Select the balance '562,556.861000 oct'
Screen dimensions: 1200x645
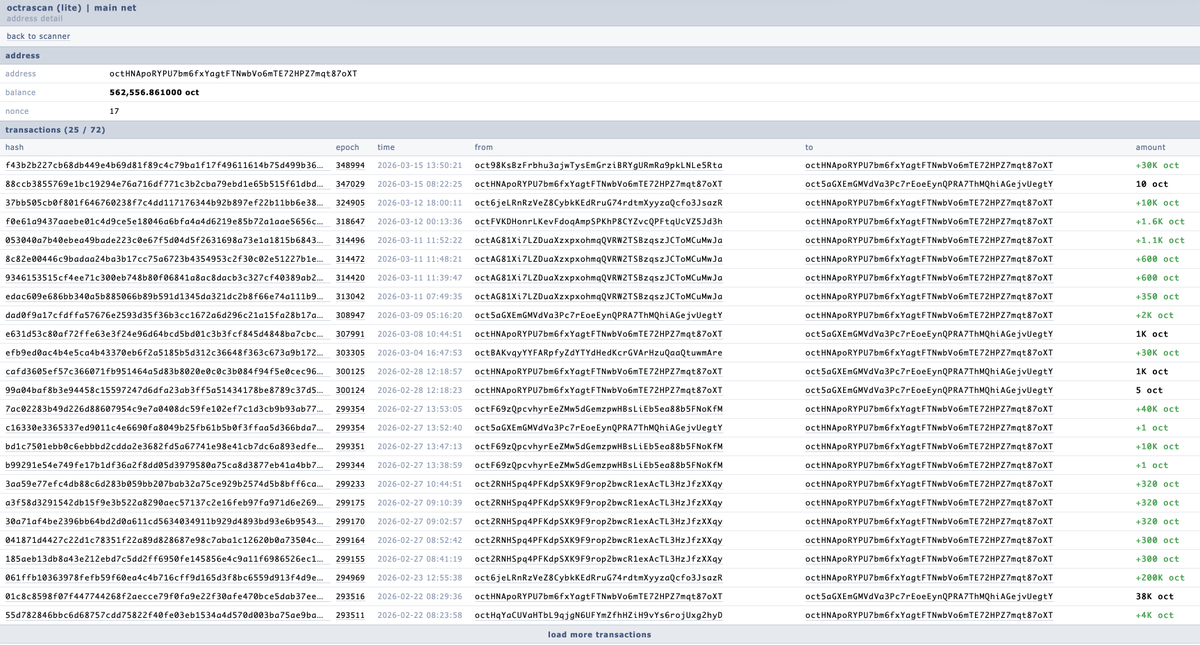tap(154, 92)
